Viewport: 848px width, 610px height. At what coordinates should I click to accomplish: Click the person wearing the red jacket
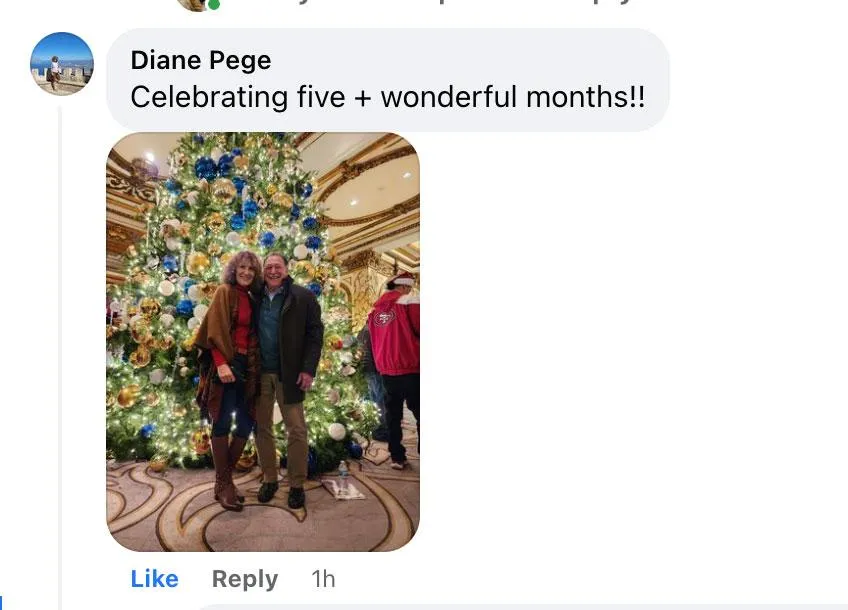[395, 368]
